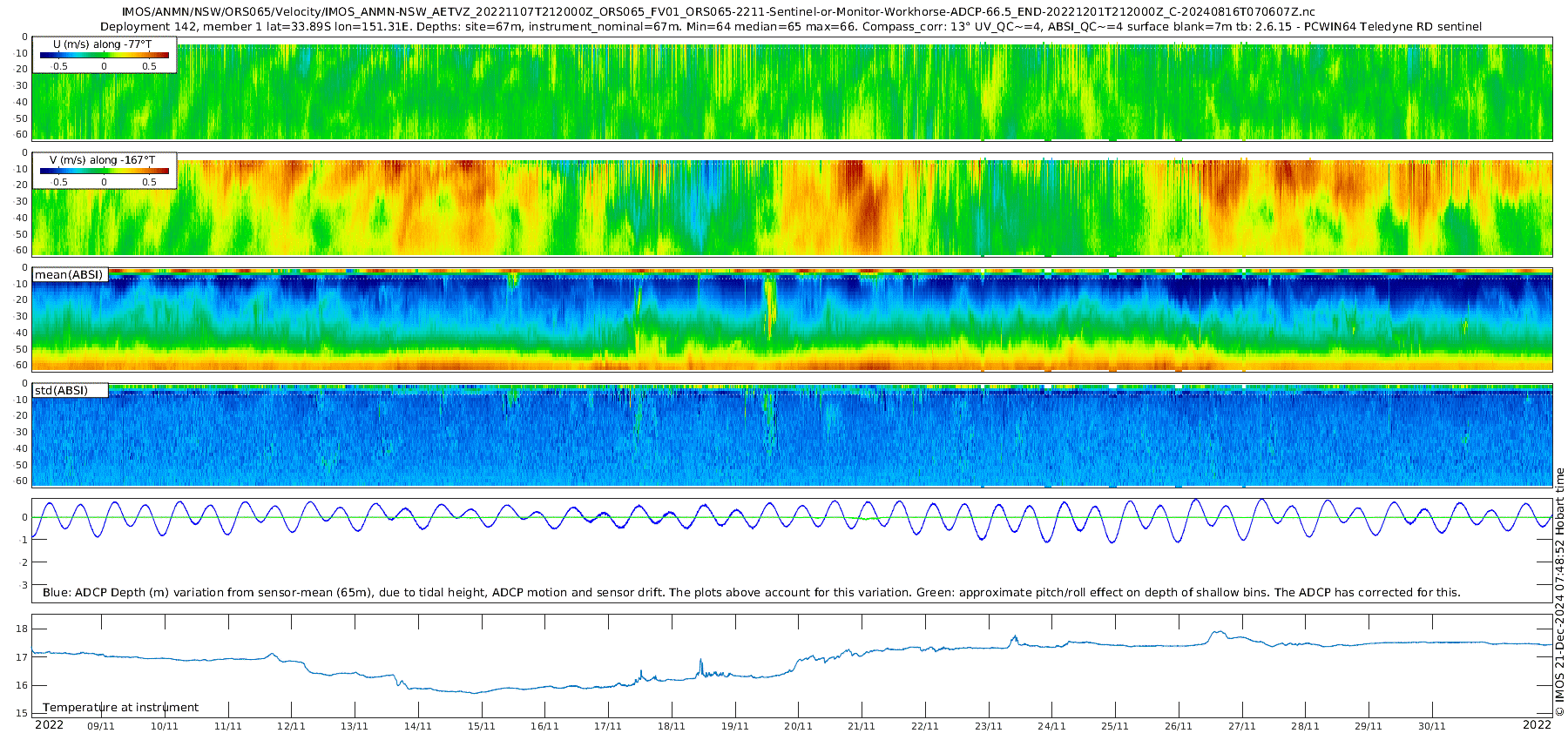Click the blue ADCP depth description caption
The height and width of the screenshot is (740, 1568).
[751, 593]
